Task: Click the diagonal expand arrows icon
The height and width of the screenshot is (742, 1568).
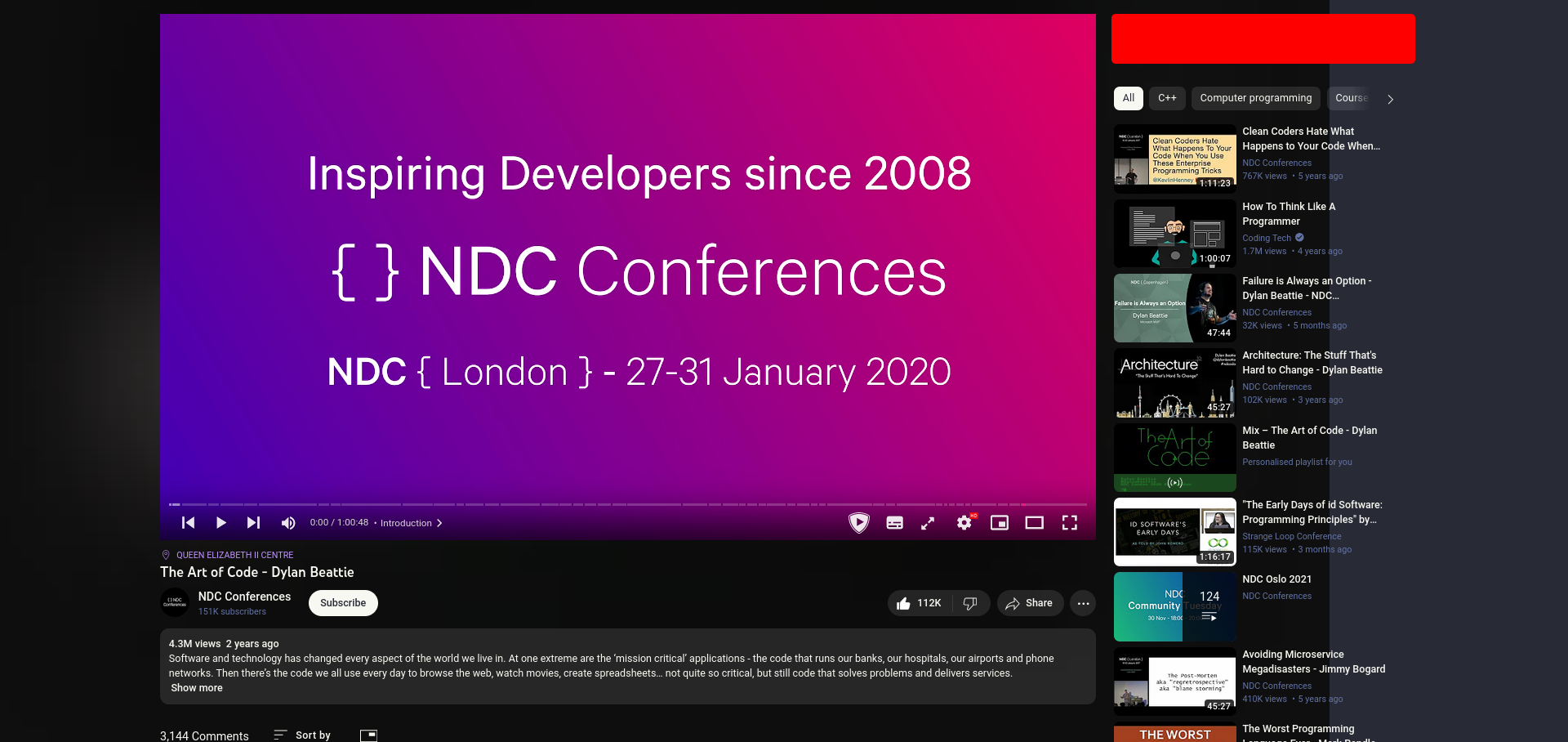Action: 928,523
